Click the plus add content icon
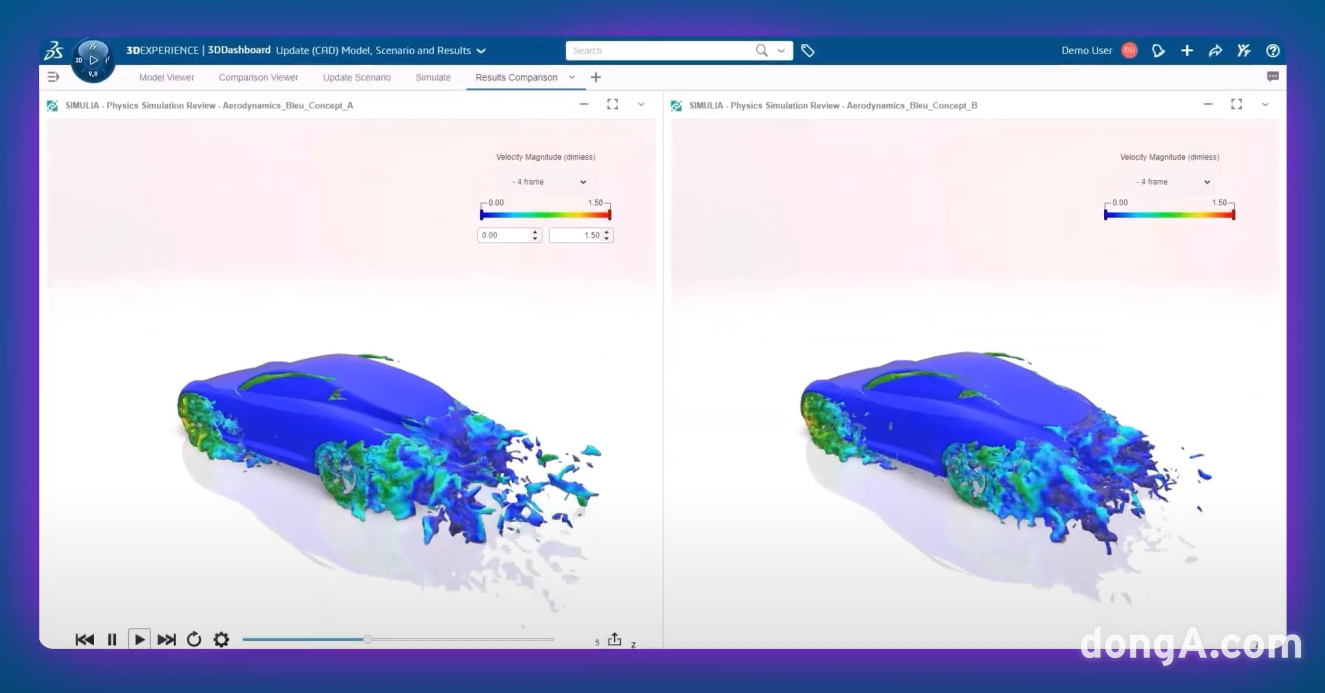This screenshot has height=693, width=1325. pyautogui.click(x=1187, y=50)
